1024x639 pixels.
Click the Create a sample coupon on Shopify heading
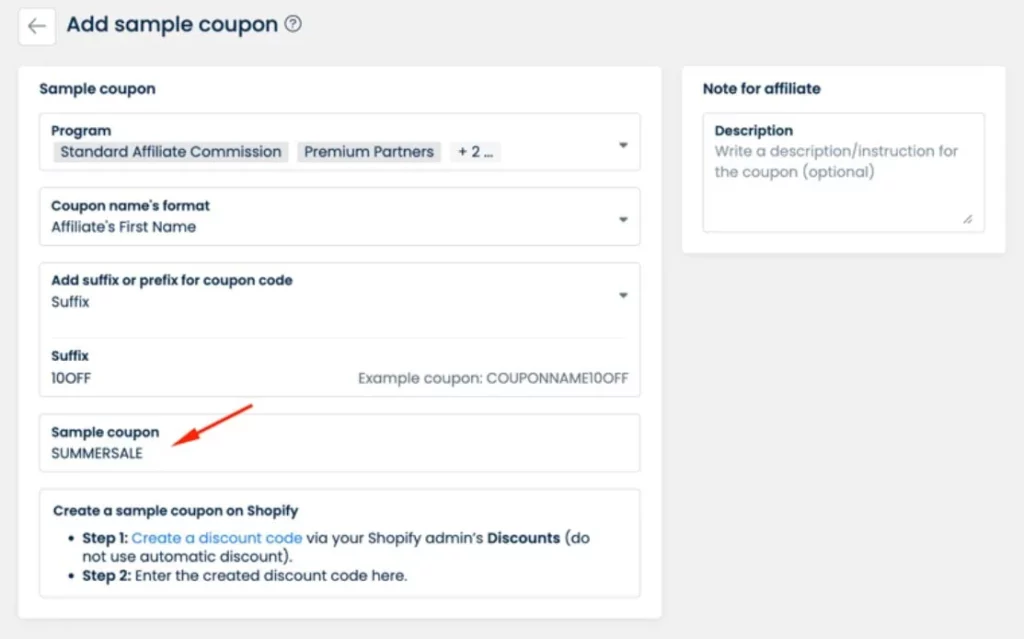(x=176, y=510)
